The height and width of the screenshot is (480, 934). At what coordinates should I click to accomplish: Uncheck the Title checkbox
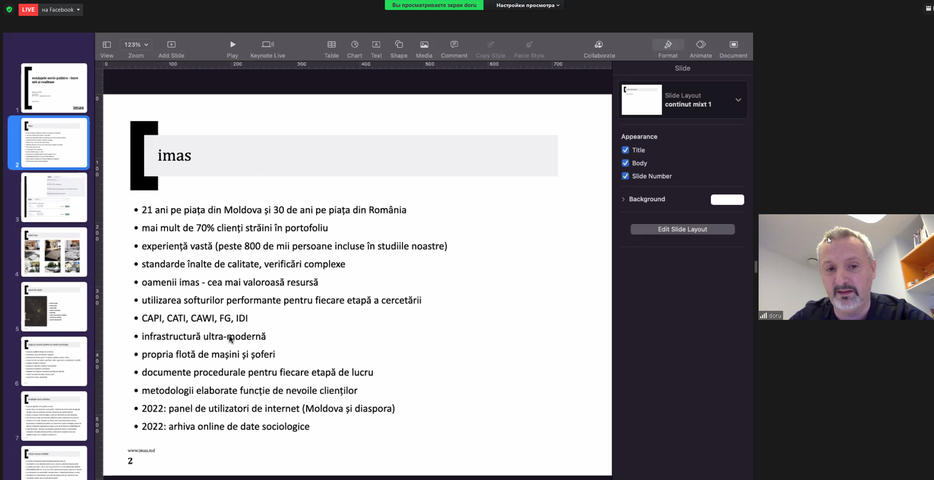click(626, 150)
